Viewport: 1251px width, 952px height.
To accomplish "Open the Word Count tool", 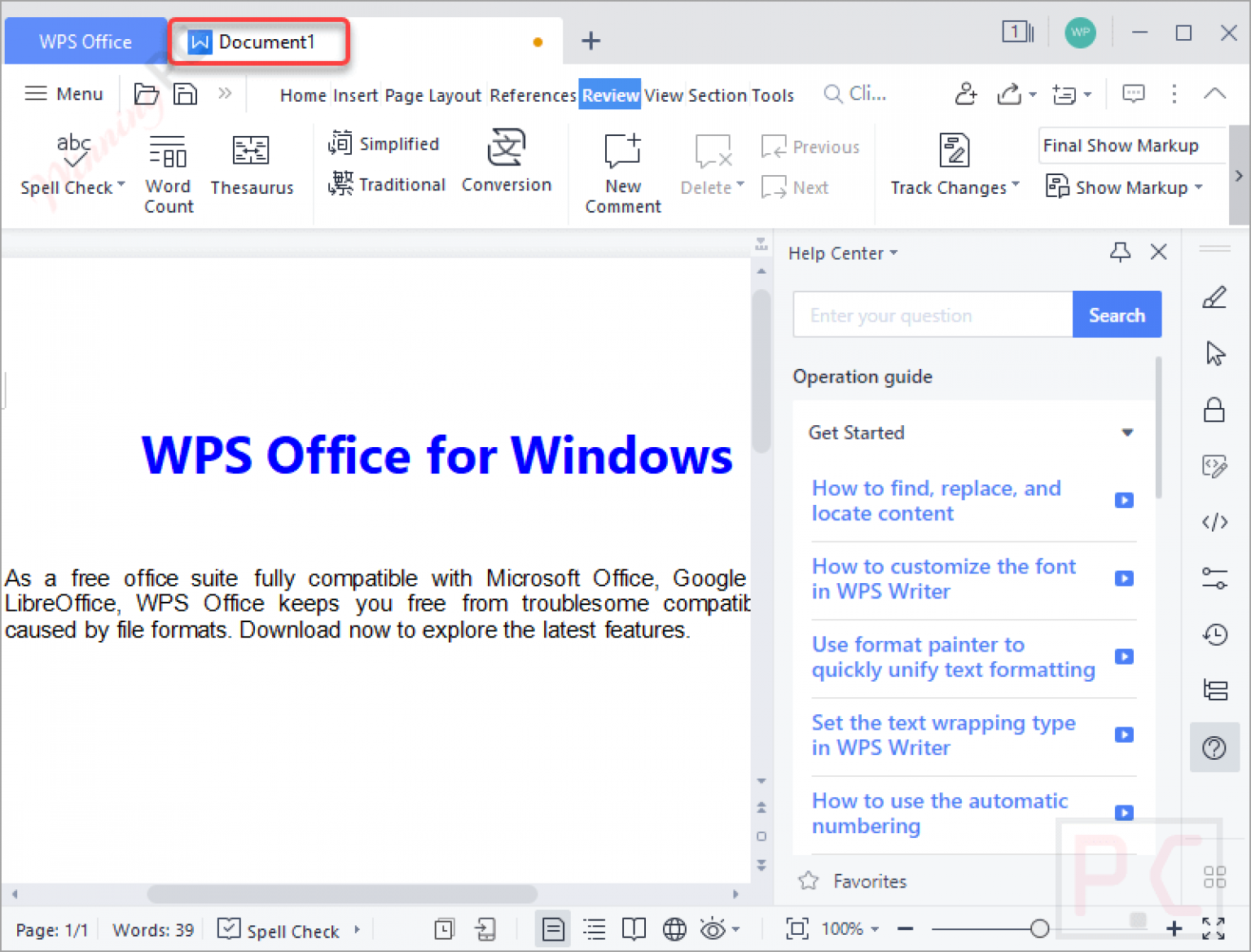I will click(x=168, y=171).
